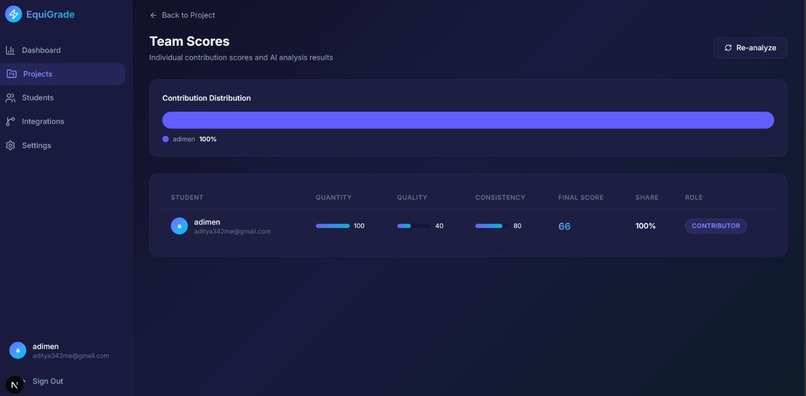Open the Dashboard page
806x396 pixels.
tap(63, 50)
